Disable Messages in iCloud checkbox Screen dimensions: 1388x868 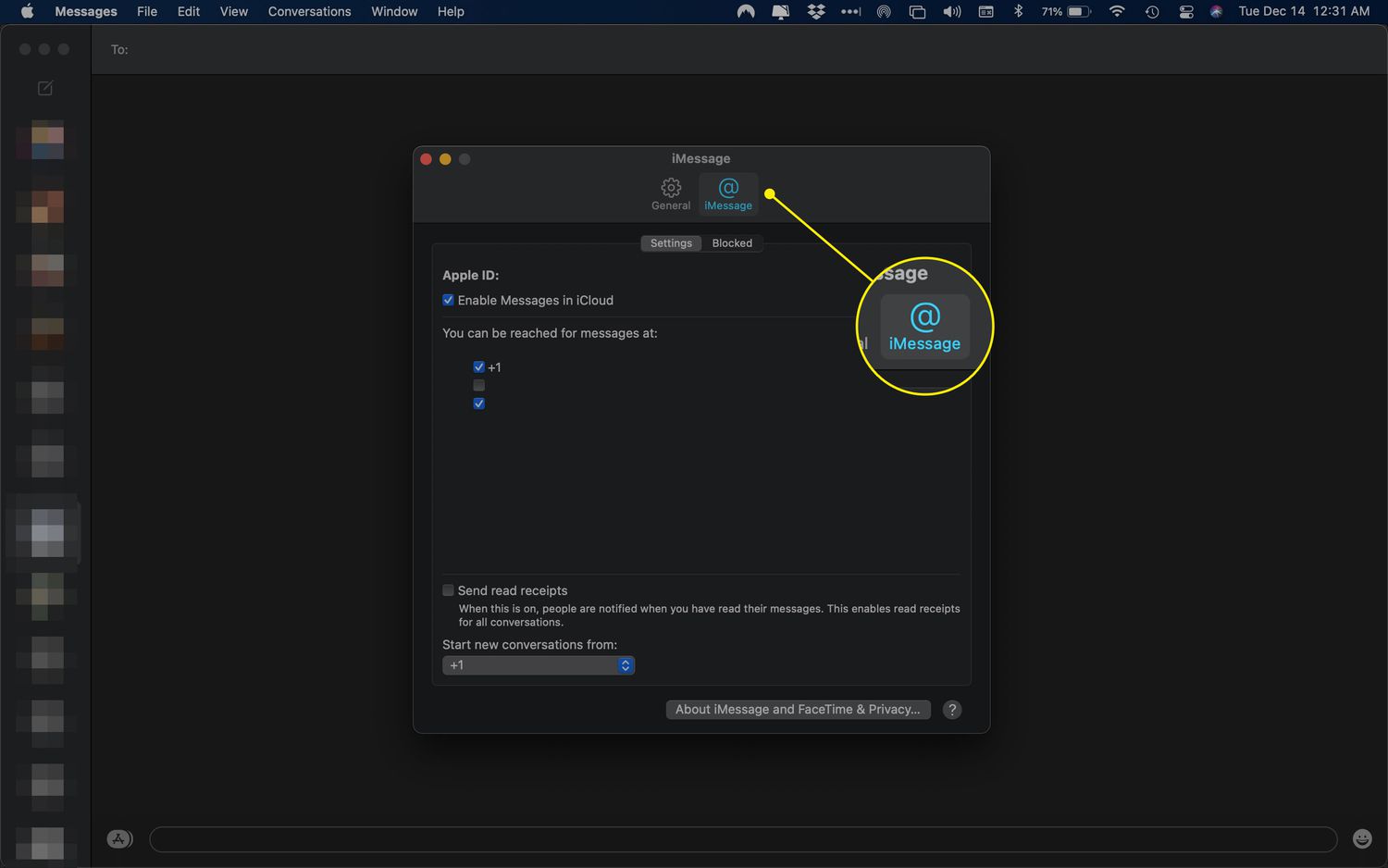(449, 300)
